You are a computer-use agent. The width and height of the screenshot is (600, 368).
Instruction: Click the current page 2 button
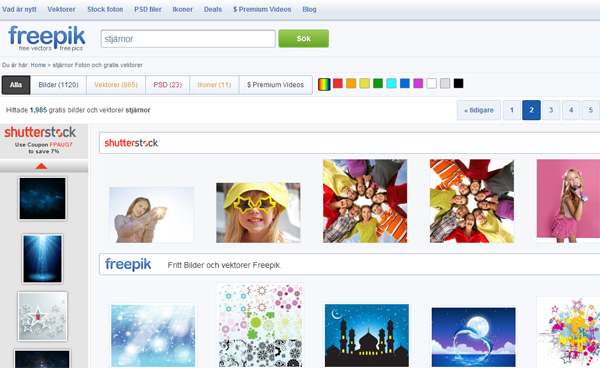coord(532,110)
